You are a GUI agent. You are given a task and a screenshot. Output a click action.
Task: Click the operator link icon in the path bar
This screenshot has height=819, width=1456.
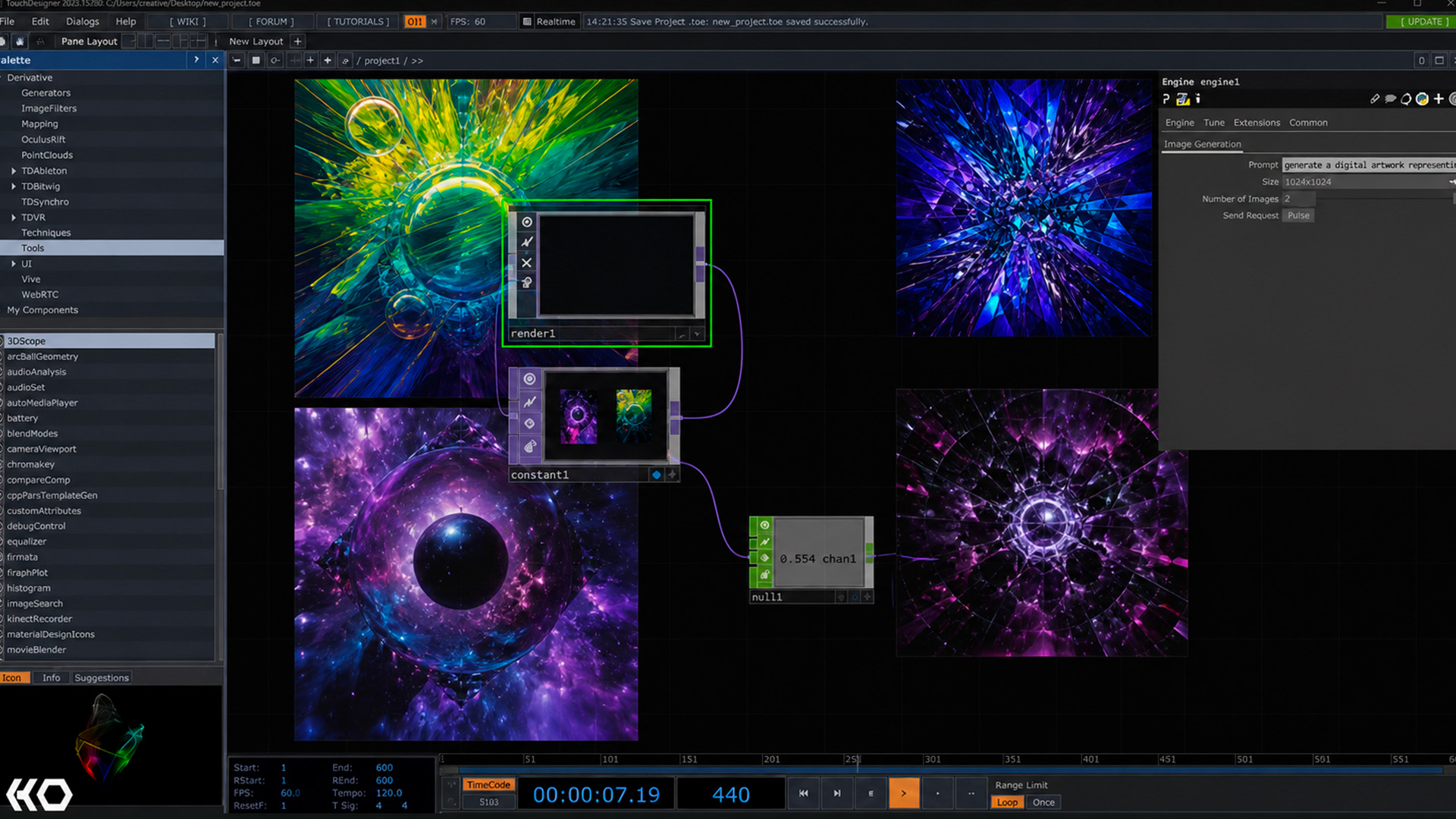point(346,61)
